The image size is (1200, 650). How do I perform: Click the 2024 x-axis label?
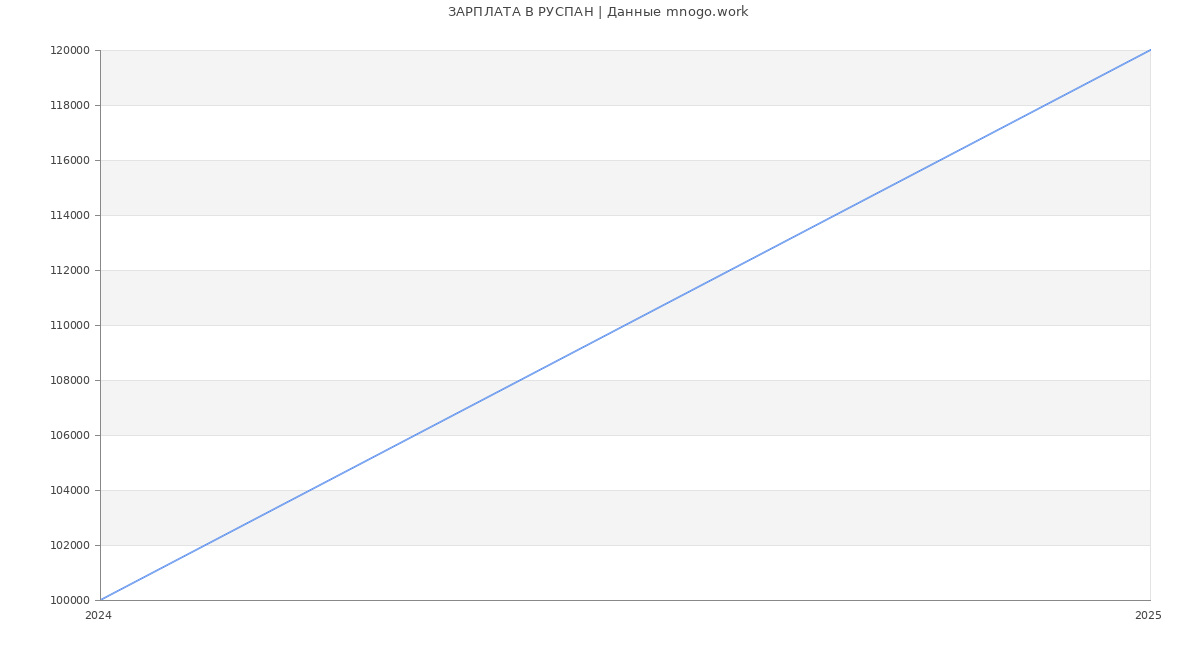[x=98, y=615]
